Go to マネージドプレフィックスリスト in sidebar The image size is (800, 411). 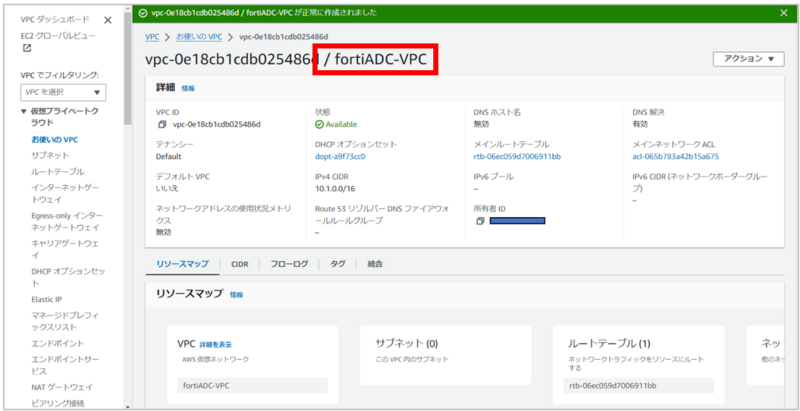click(66, 321)
